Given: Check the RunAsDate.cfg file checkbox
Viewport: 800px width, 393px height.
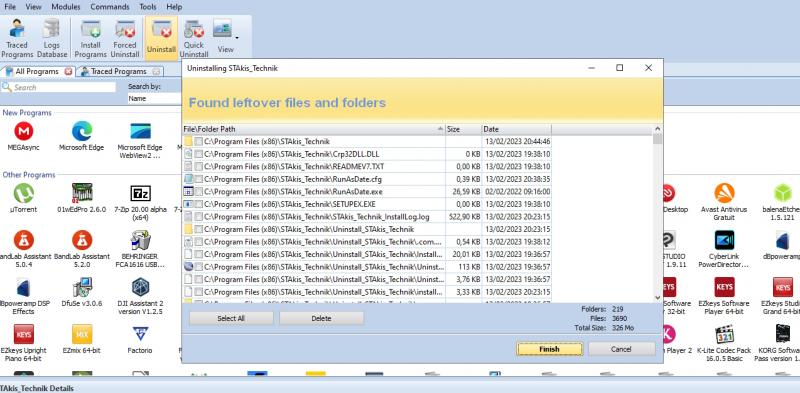Looking at the screenshot, I should [198, 179].
